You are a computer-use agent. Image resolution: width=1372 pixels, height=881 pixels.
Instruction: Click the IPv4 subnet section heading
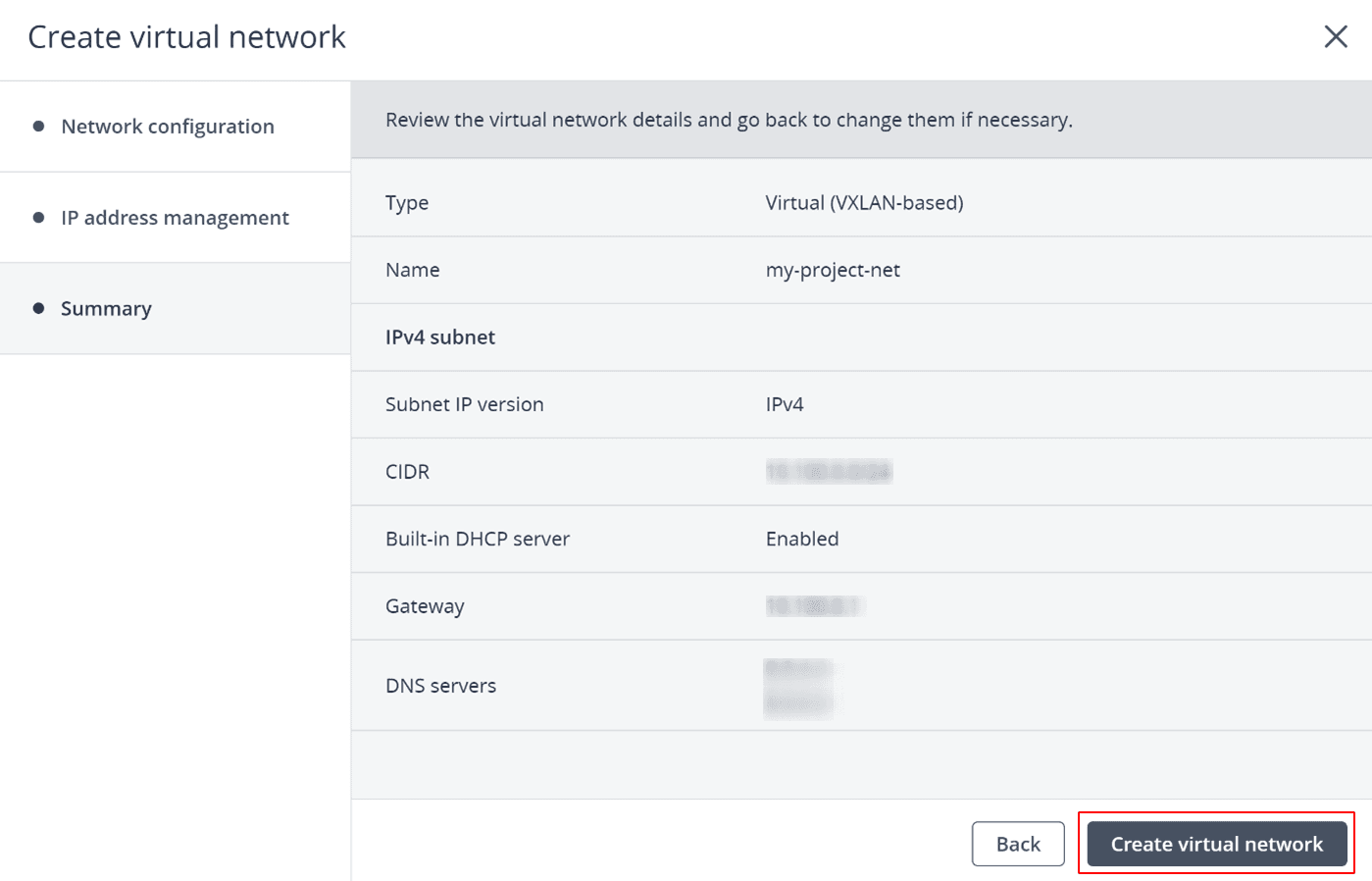pyautogui.click(x=440, y=337)
